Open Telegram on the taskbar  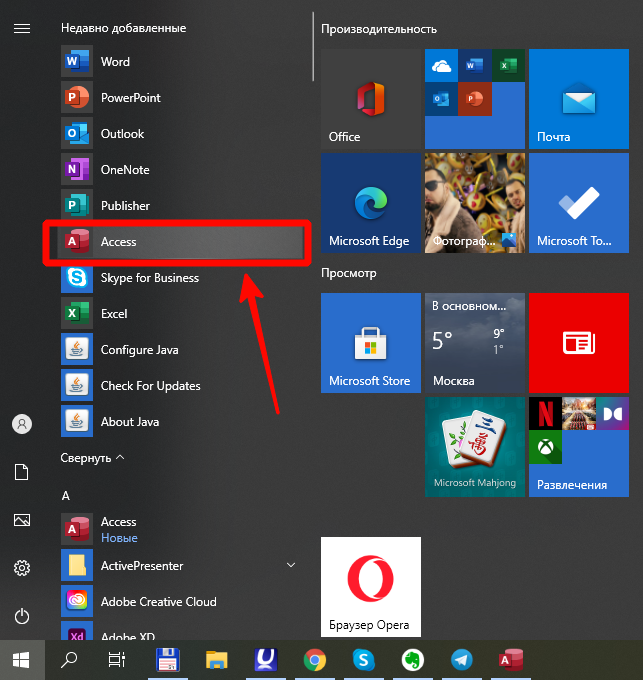(x=461, y=660)
